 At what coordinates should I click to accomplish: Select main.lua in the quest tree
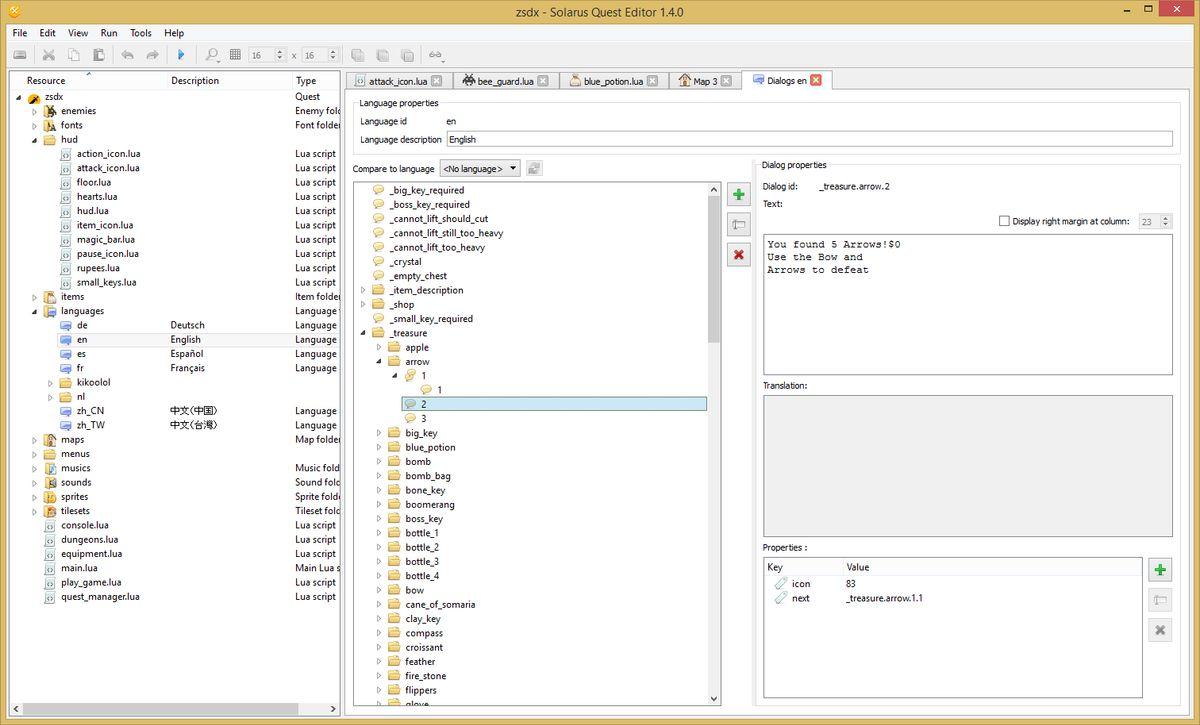point(79,568)
